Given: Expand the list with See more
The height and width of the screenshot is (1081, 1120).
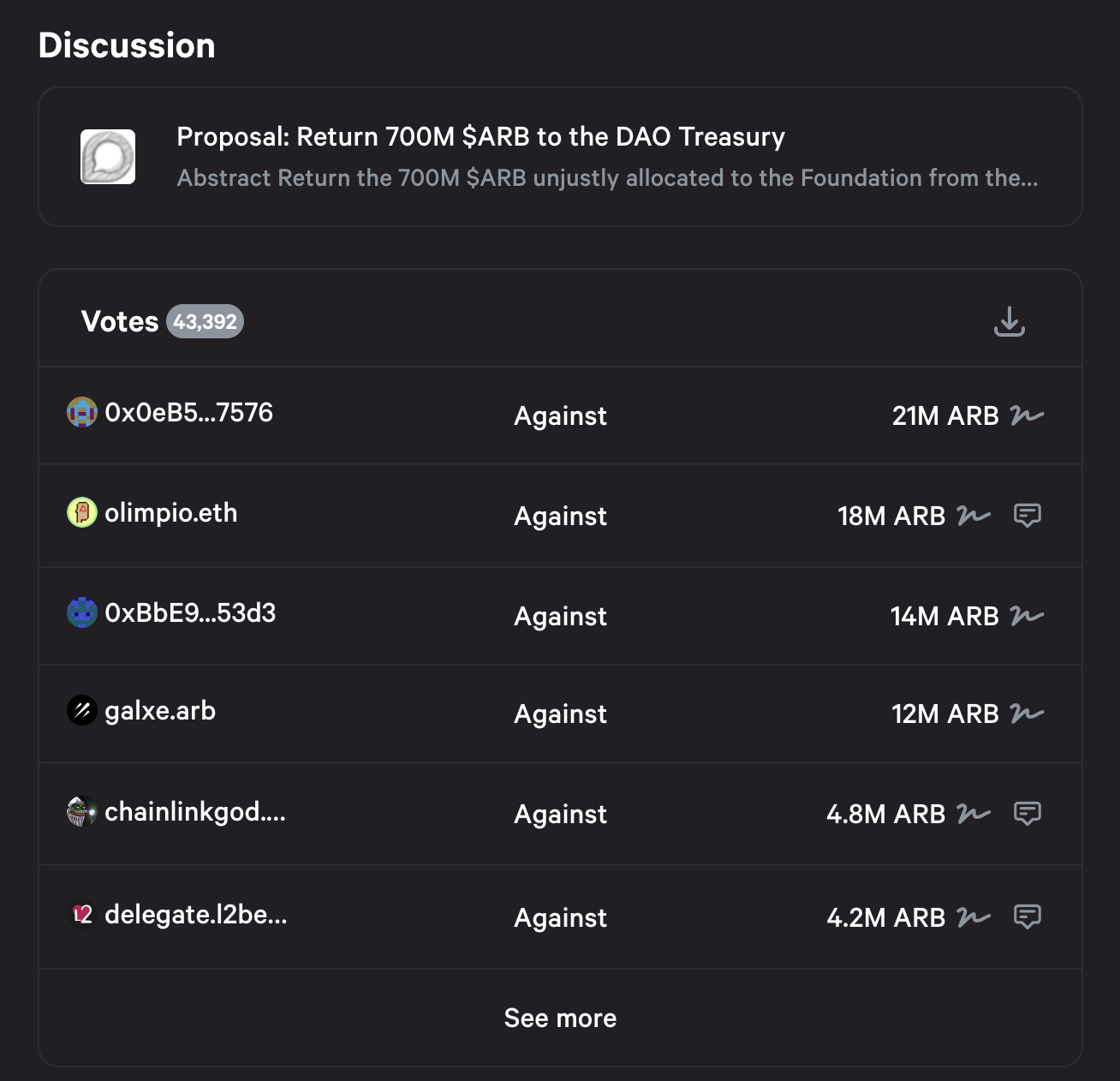Looking at the screenshot, I should pyautogui.click(x=560, y=1018).
